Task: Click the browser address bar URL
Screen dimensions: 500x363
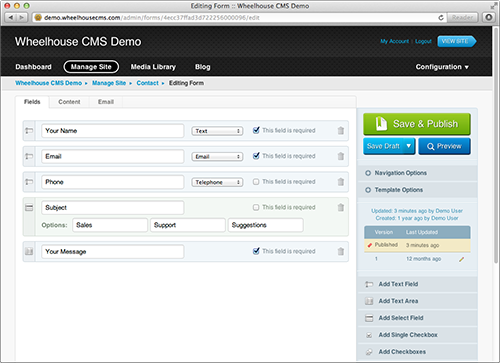Action: pyautogui.click(x=152, y=18)
